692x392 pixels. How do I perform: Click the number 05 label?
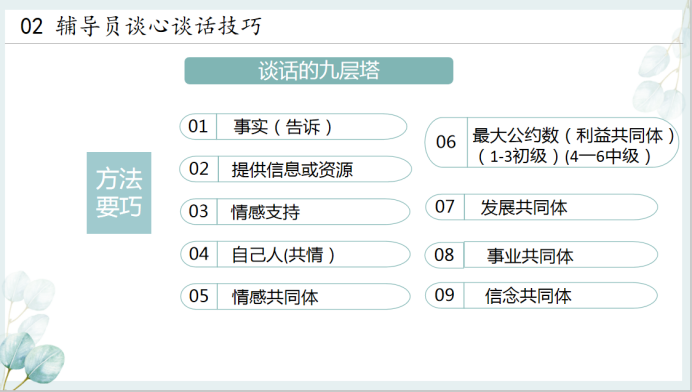click(x=199, y=296)
